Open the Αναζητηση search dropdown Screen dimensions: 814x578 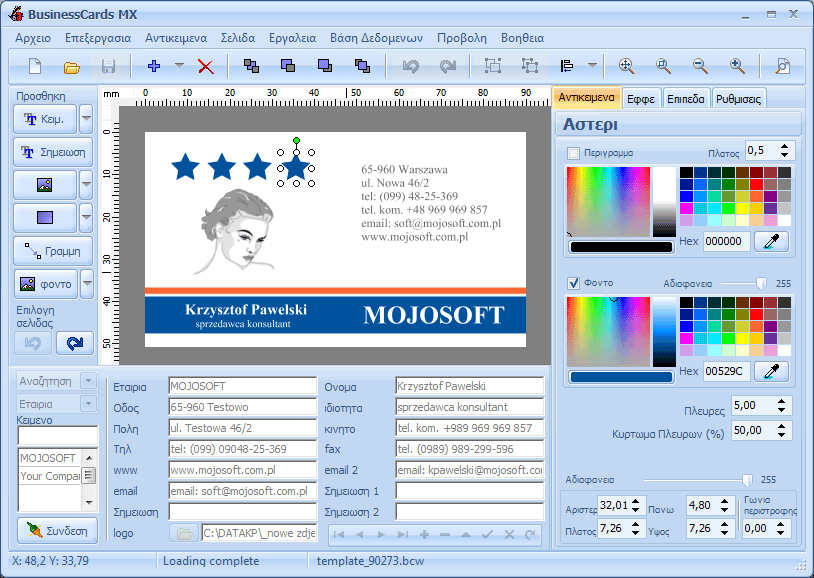click(x=88, y=381)
